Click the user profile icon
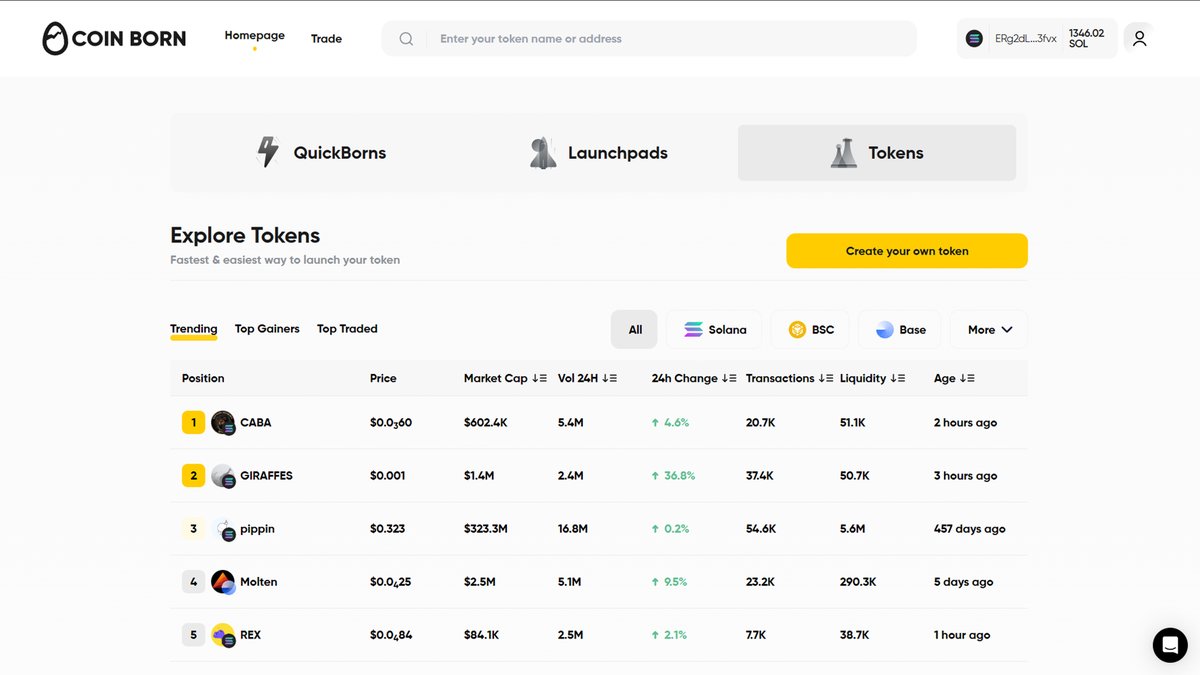The image size is (1200, 675). coord(1139,38)
